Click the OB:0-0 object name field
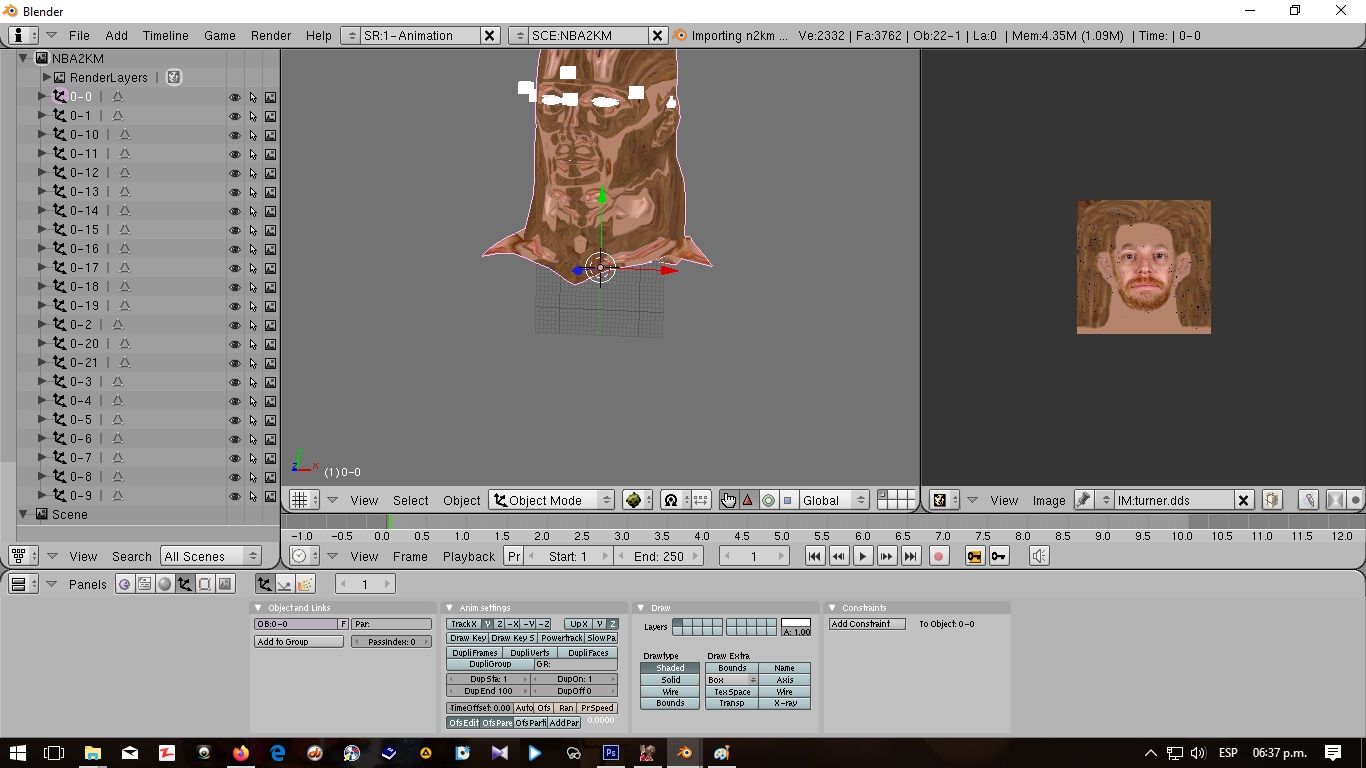1366x768 pixels. (296, 624)
